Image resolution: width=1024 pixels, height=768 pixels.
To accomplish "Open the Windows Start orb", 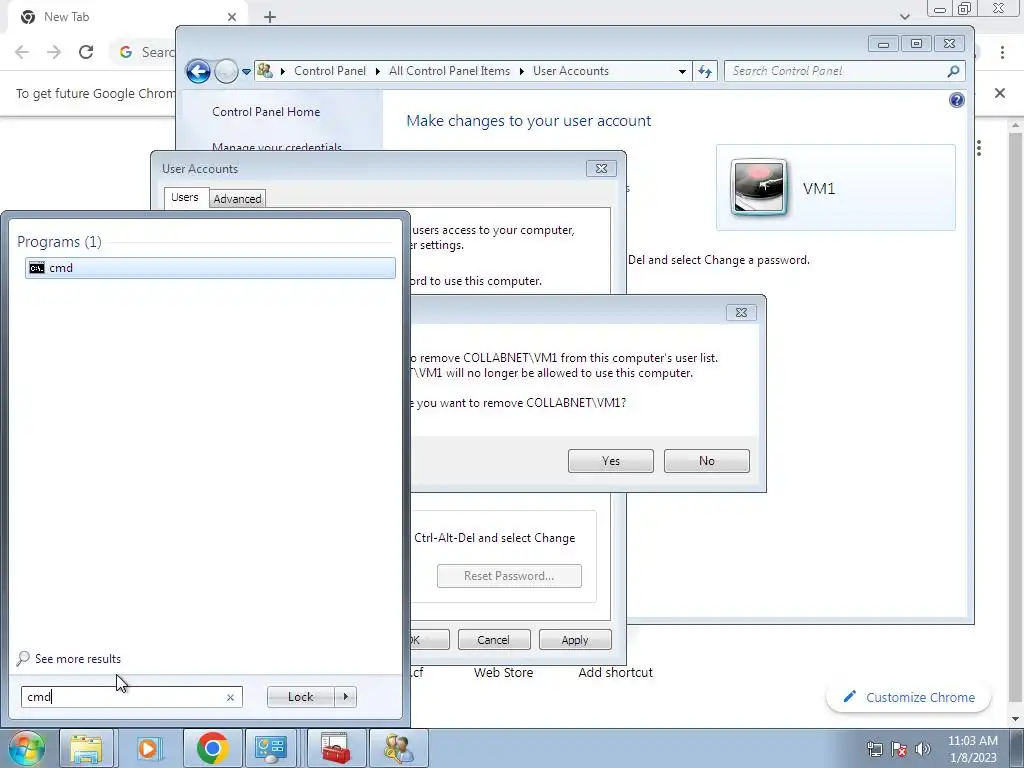I will point(26,748).
